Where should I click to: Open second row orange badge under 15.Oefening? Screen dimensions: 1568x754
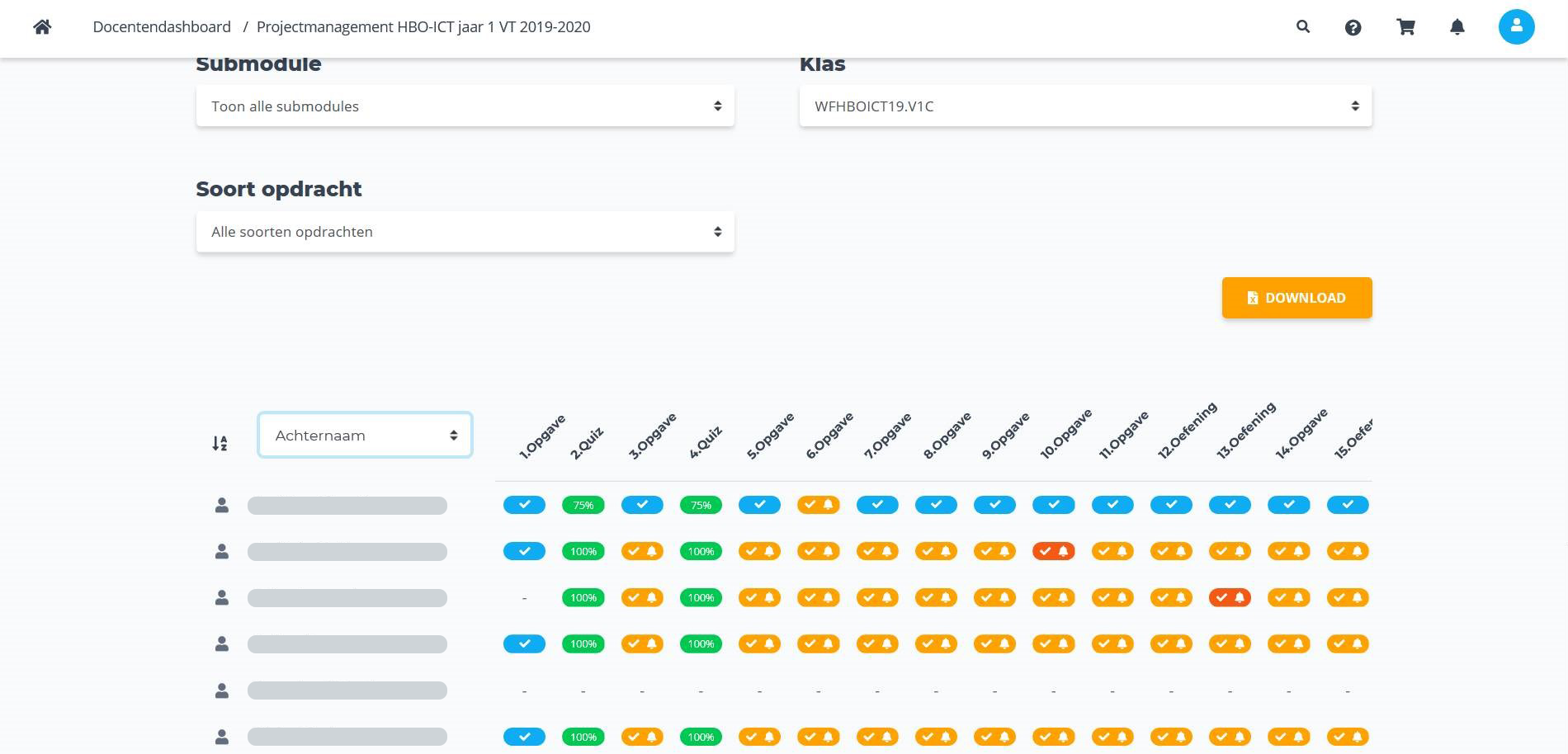(x=1348, y=551)
